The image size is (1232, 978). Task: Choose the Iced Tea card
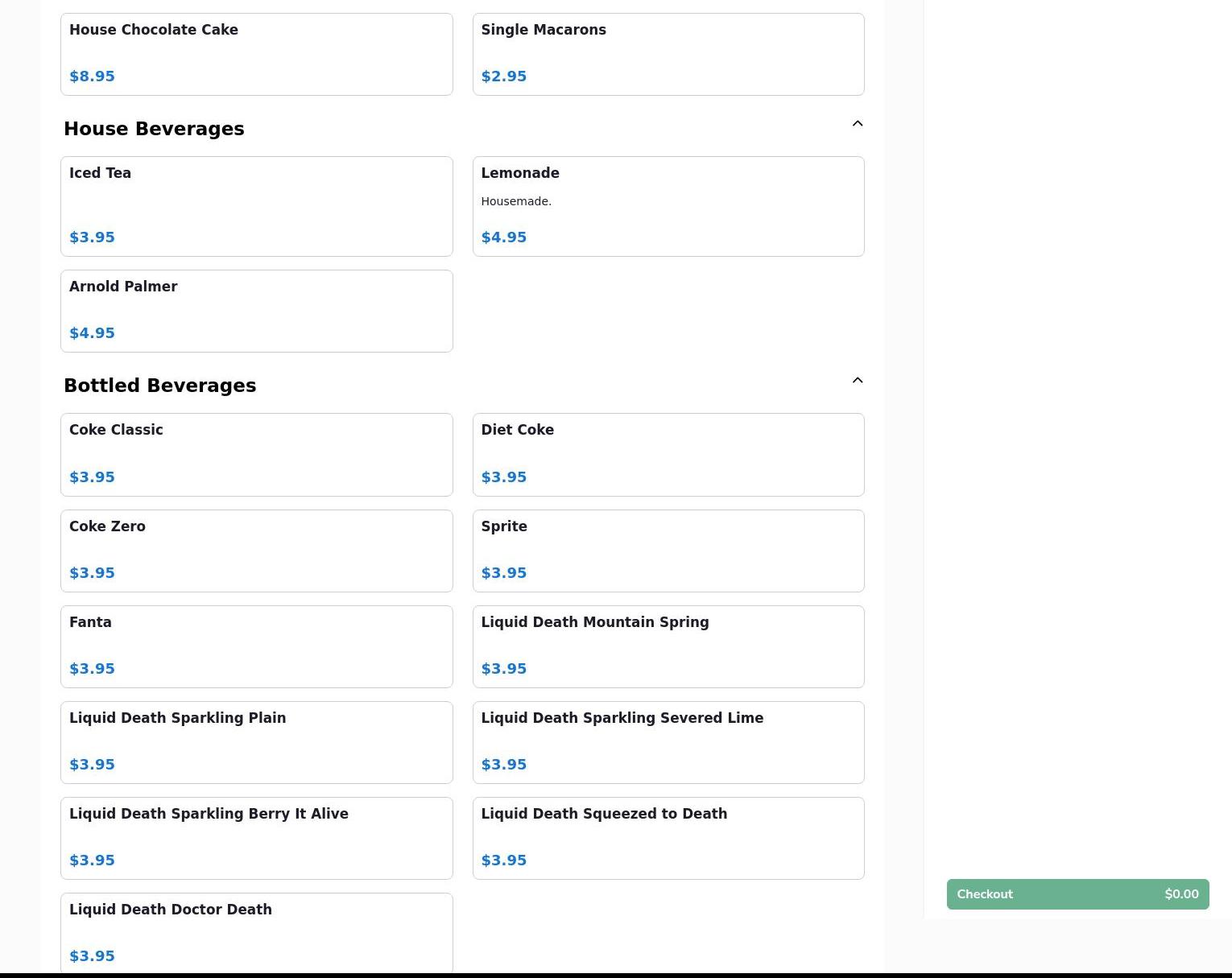point(256,206)
